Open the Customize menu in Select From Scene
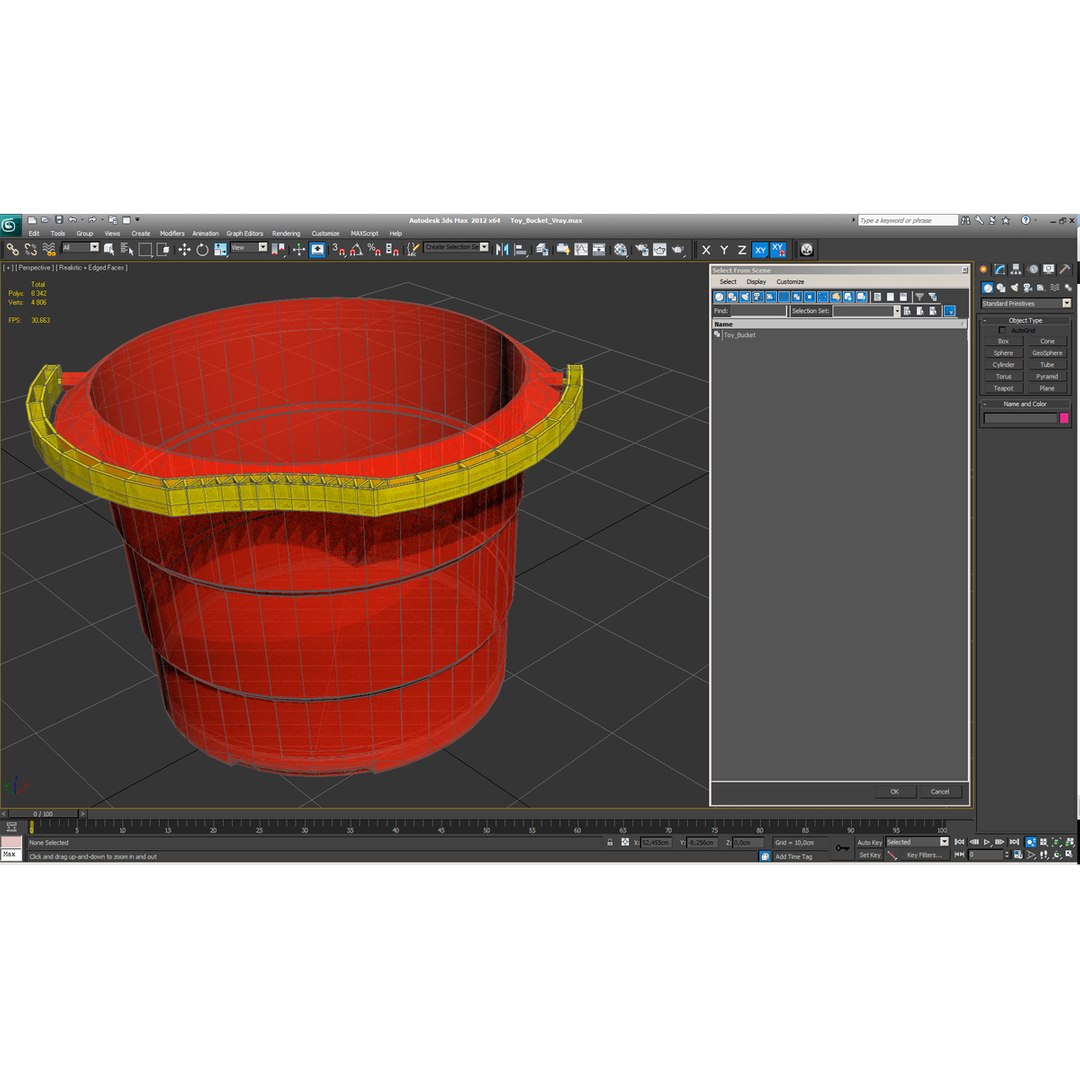 click(790, 282)
